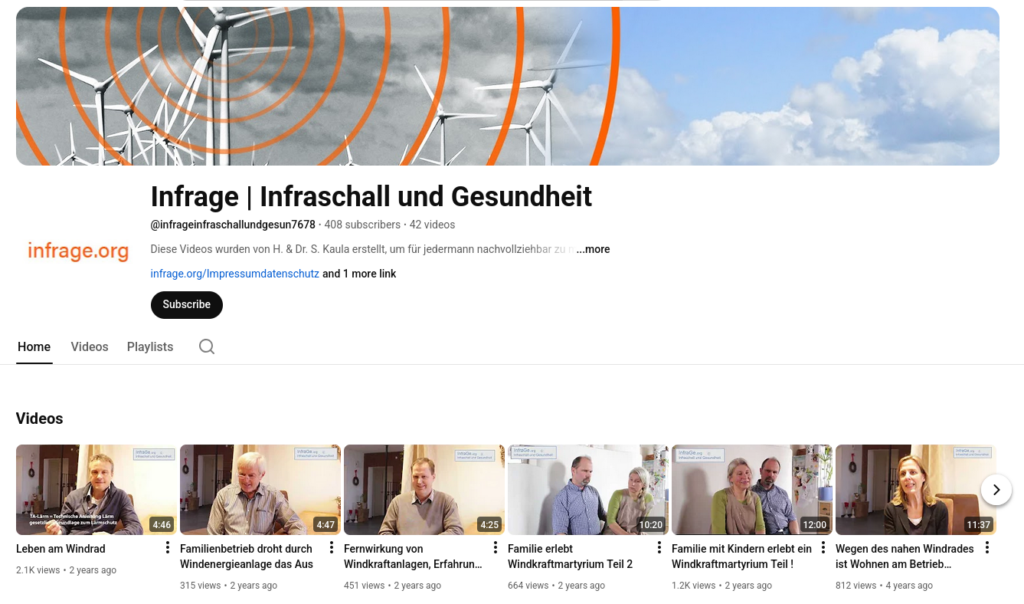Open video title Familie erlebt Windkraftmartyrium Teil 2
The image size is (1024, 604).
(570, 556)
